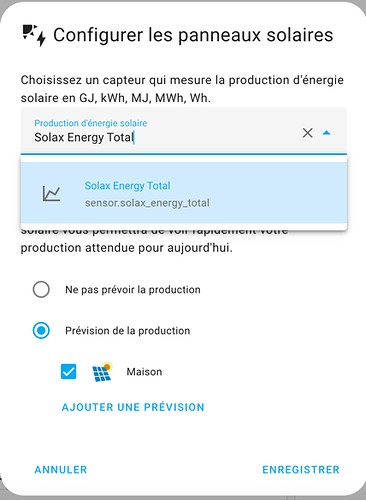Collapse the sensor list with the blue arrow

point(327,133)
